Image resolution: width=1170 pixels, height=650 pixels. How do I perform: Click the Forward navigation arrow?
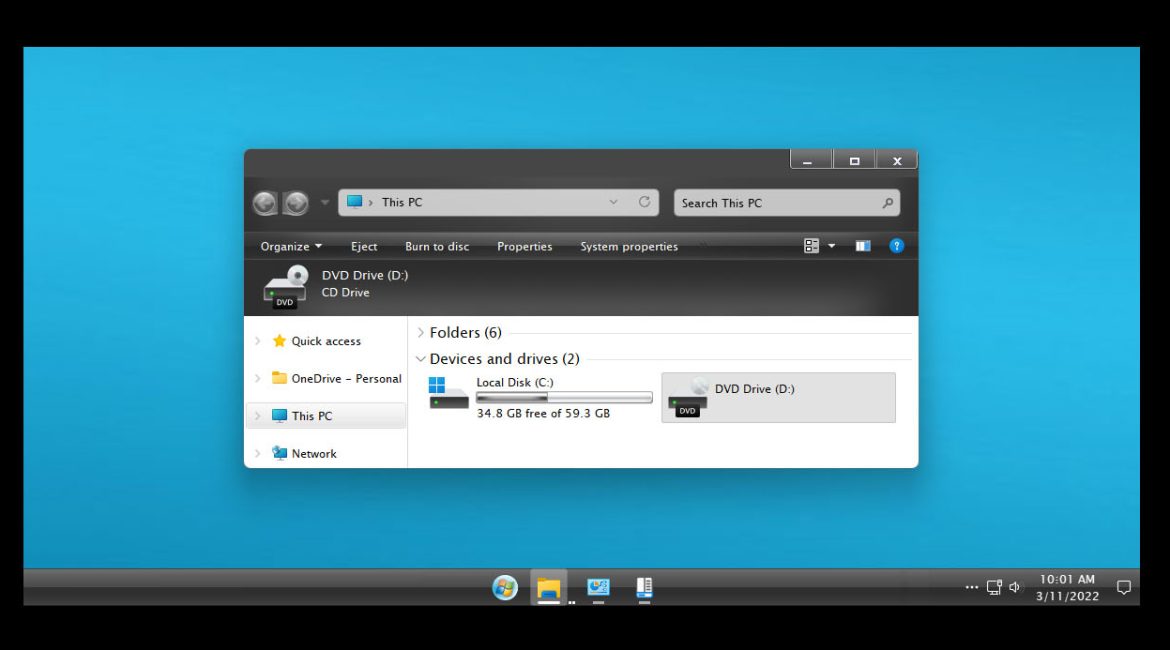tap(296, 203)
